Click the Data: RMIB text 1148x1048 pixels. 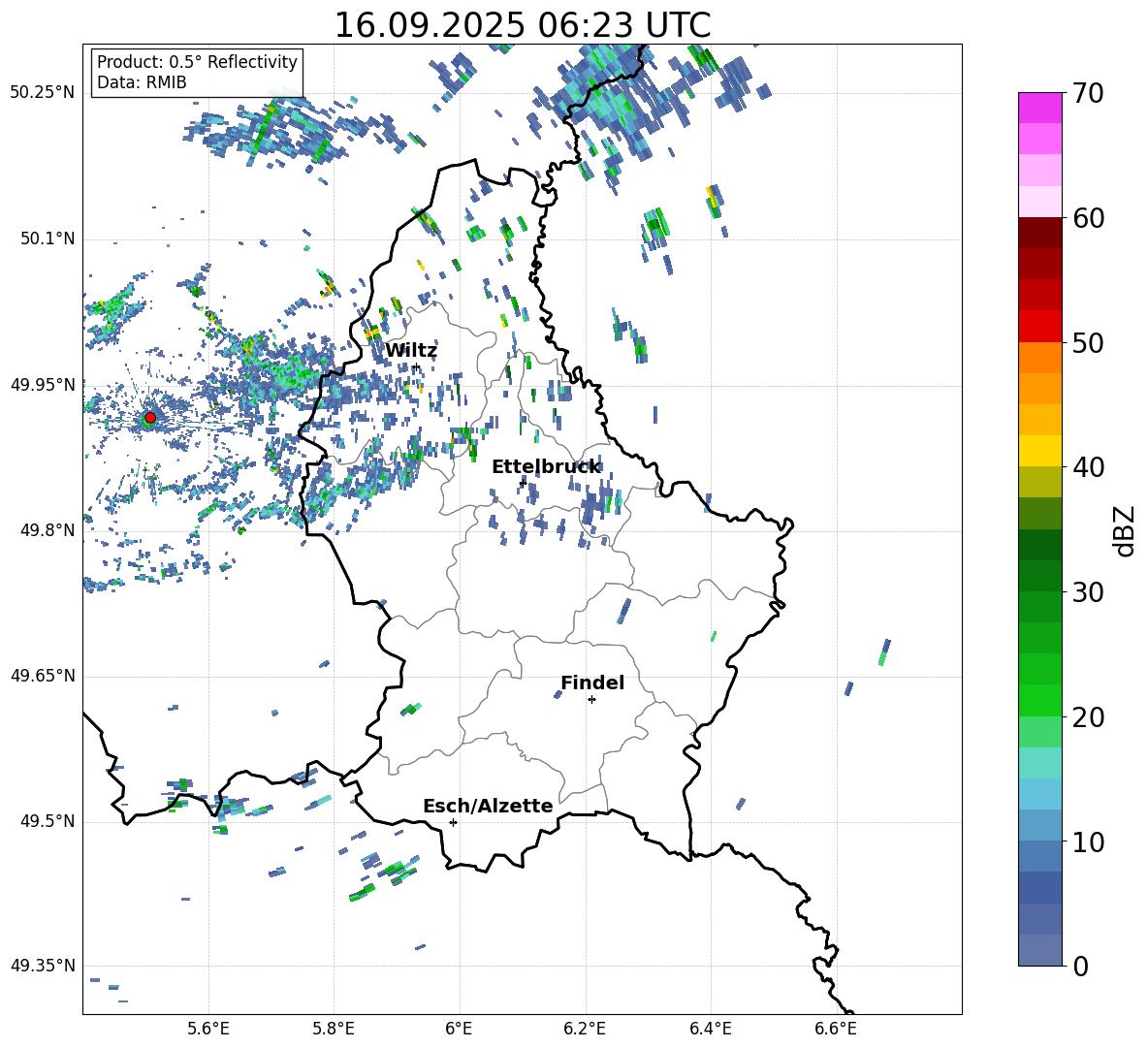pos(142,82)
